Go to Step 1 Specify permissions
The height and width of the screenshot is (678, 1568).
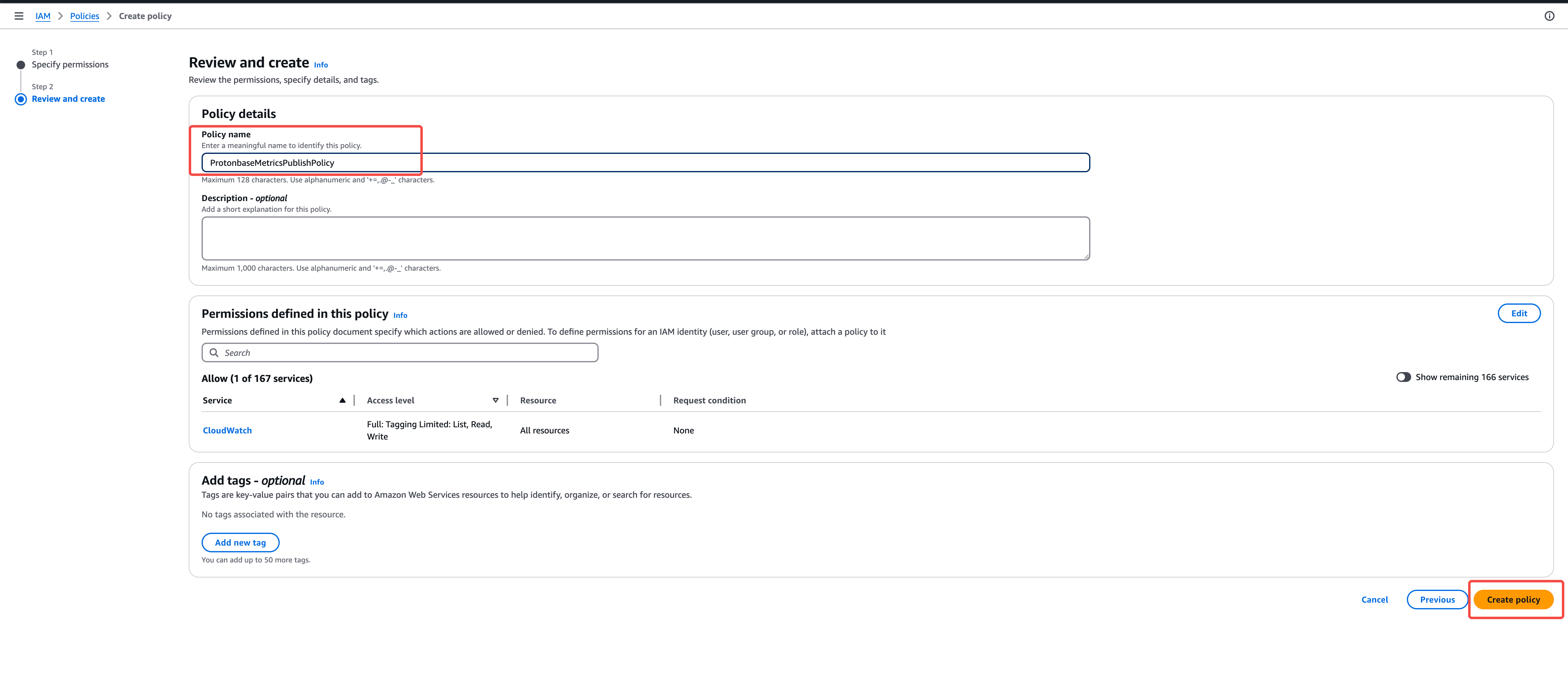tap(70, 65)
